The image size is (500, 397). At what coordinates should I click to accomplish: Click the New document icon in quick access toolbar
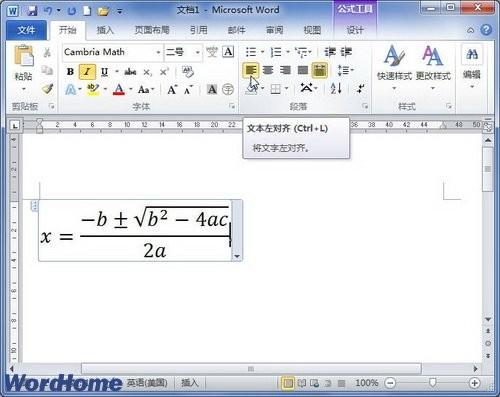(87, 11)
